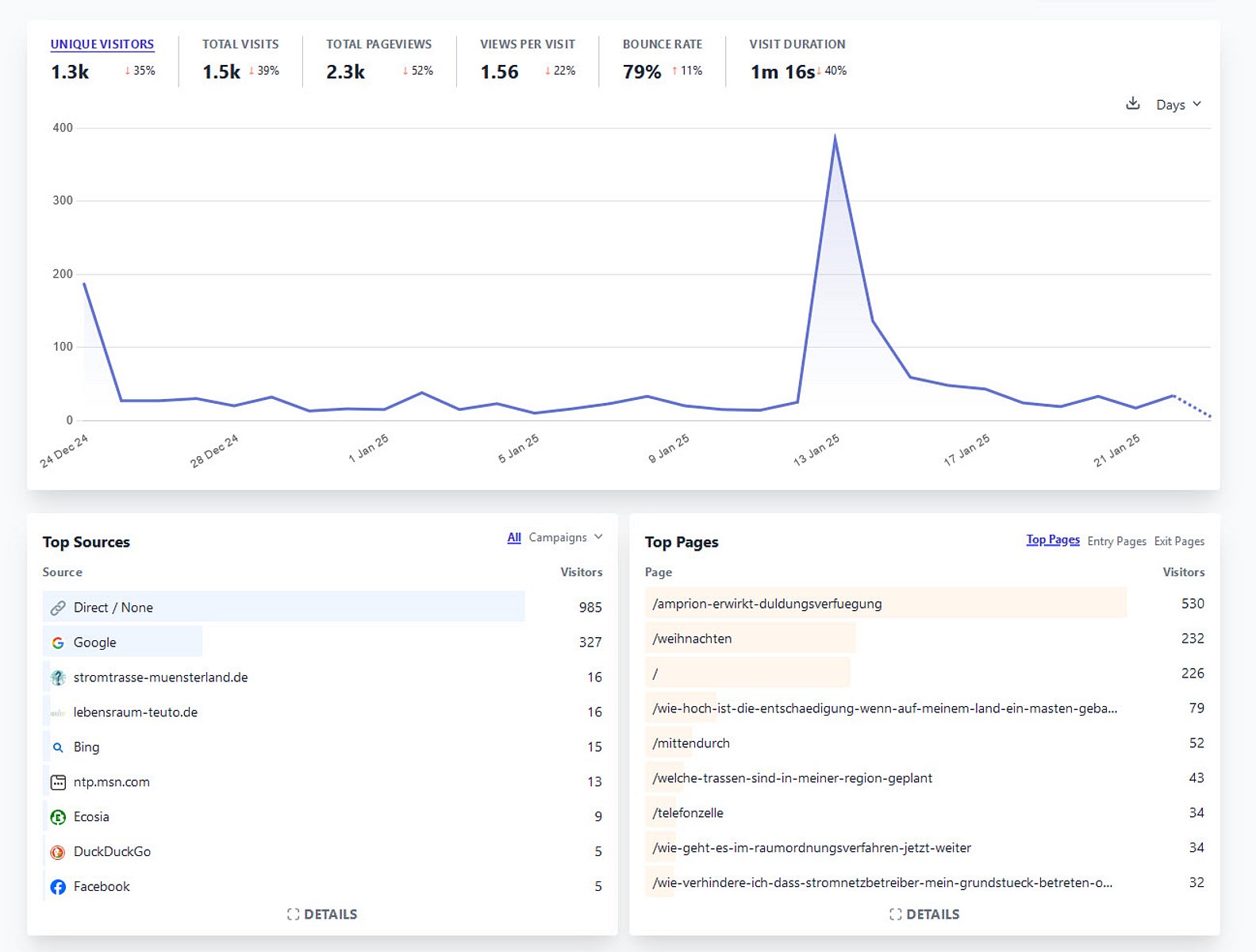This screenshot has height=952, width=1256.
Task: Open Top Pages DETAILS expander
Action: tap(924, 915)
